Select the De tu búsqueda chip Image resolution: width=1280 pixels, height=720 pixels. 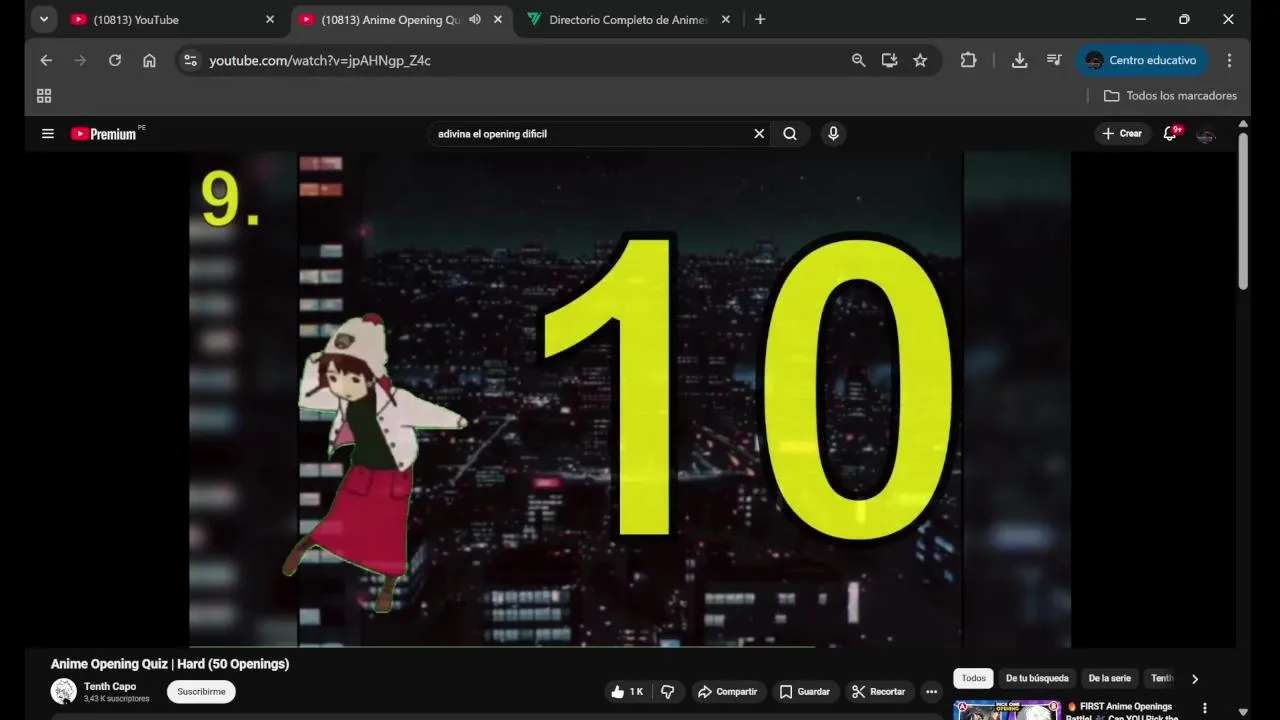pyautogui.click(x=1037, y=678)
